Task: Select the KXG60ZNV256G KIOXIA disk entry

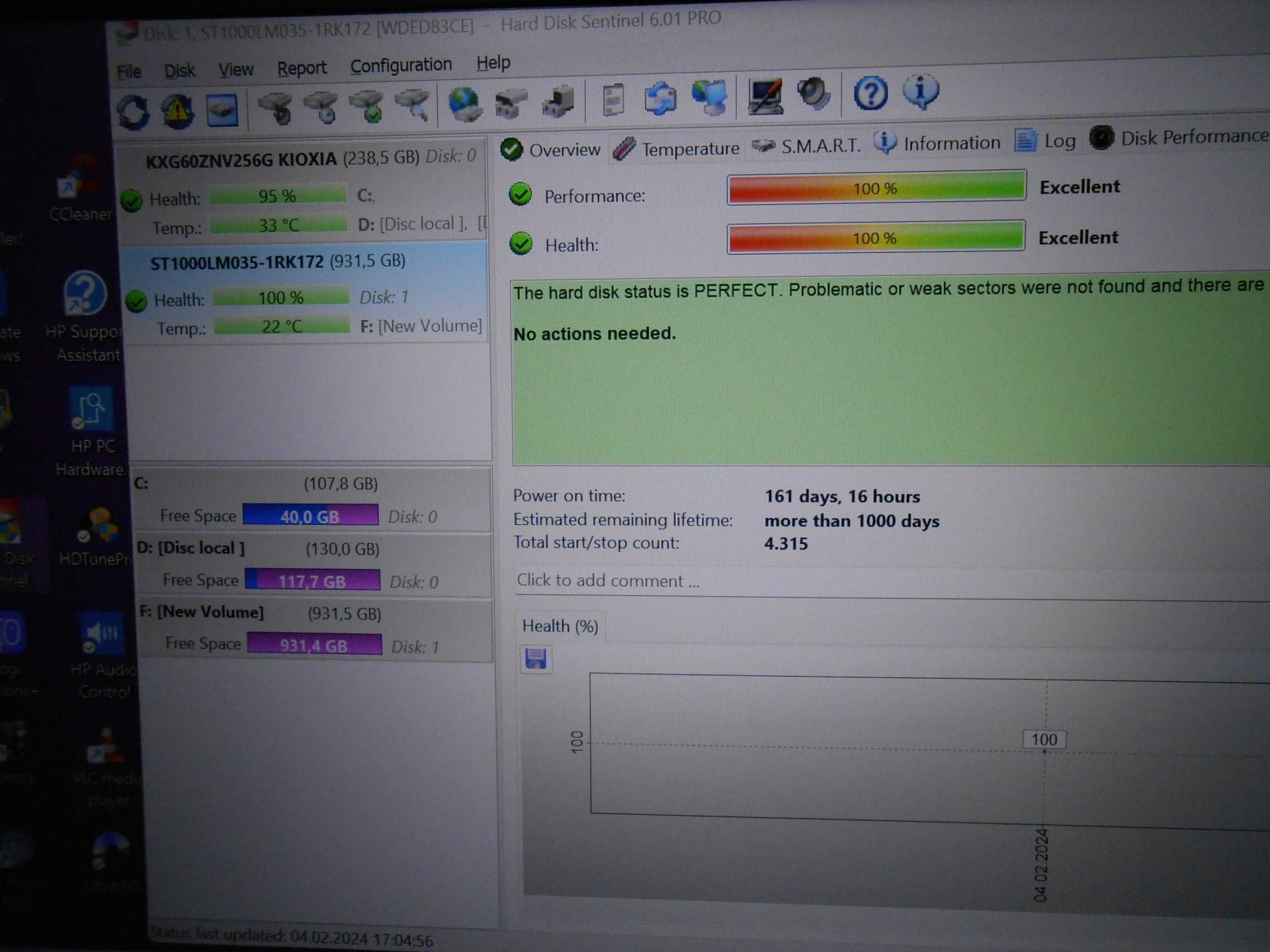Action: (302, 193)
